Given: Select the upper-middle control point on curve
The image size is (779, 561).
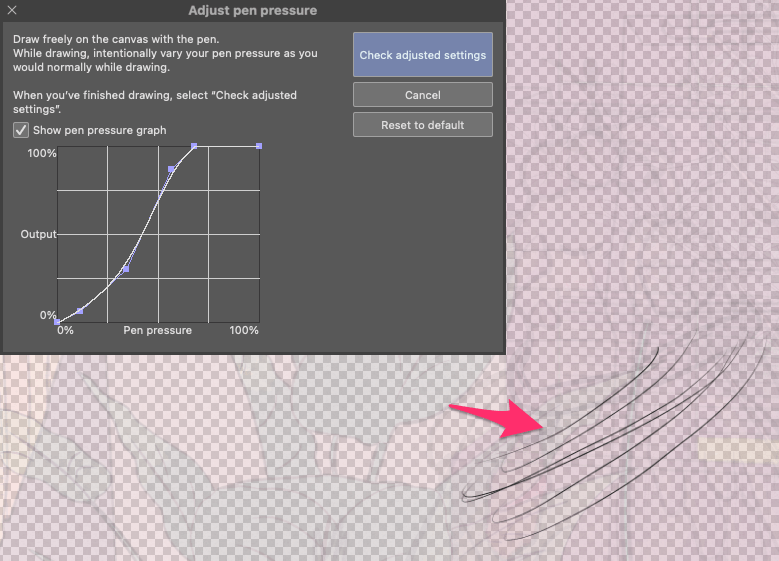Looking at the screenshot, I should [171, 169].
